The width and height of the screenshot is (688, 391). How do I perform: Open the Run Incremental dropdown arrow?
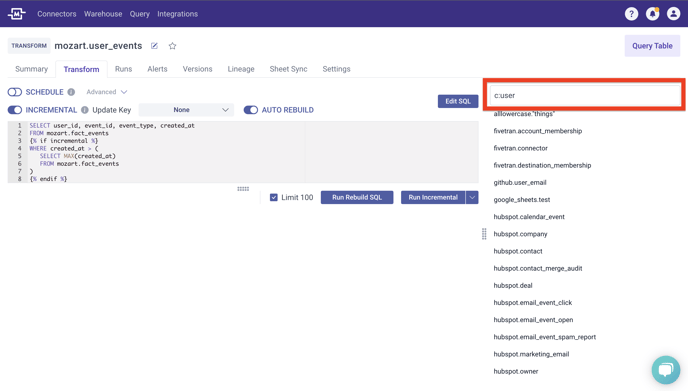(x=472, y=197)
